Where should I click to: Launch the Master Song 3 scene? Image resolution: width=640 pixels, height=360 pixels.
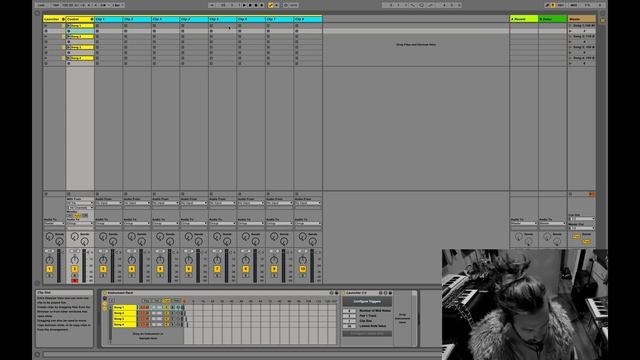(571, 47)
